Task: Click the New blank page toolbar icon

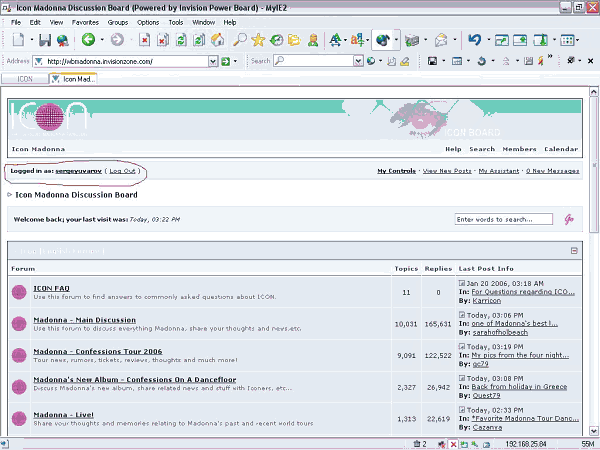Action: click(x=18, y=40)
